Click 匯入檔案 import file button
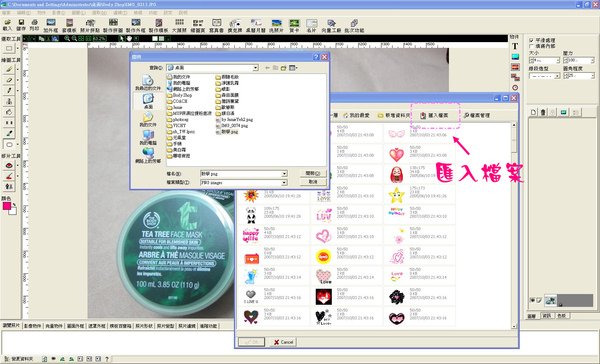Image resolution: width=600 pixels, height=364 pixels. click(434, 115)
